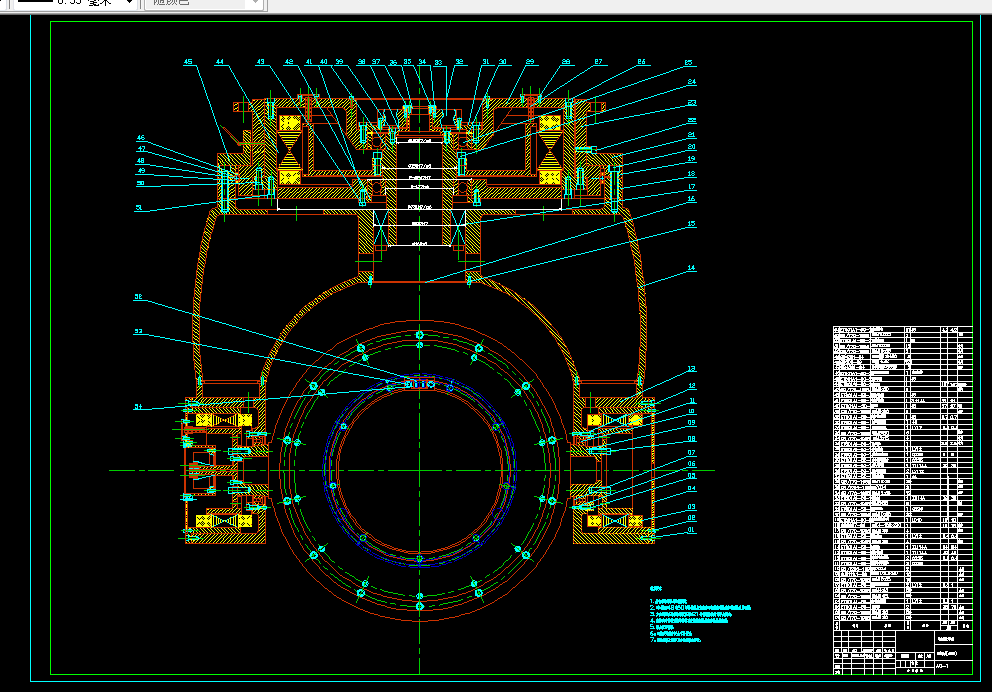
Task: Select balloon number 03 label
Action: pos(691,507)
